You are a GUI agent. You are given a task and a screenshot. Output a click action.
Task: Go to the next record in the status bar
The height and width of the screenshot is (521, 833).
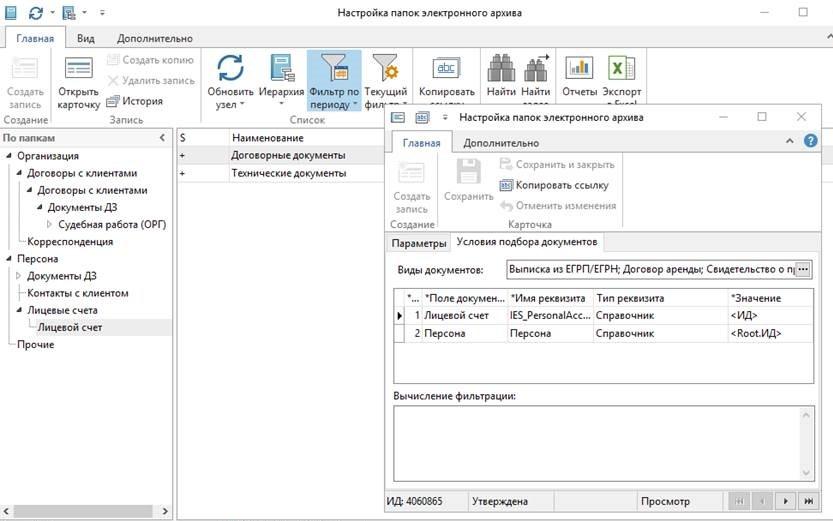pyautogui.click(x=786, y=501)
